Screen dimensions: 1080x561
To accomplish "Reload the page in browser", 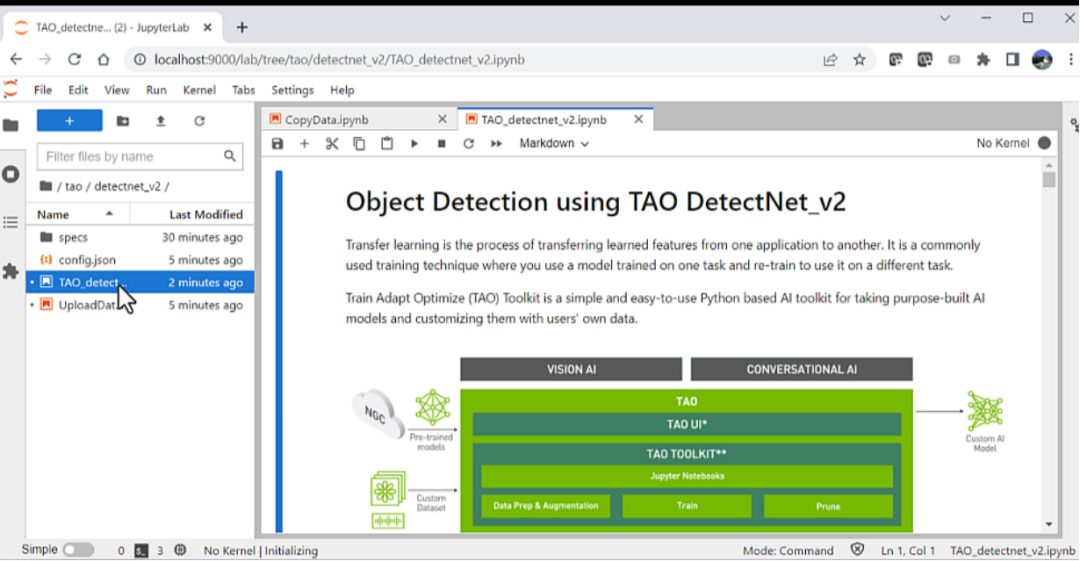I will (74, 60).
